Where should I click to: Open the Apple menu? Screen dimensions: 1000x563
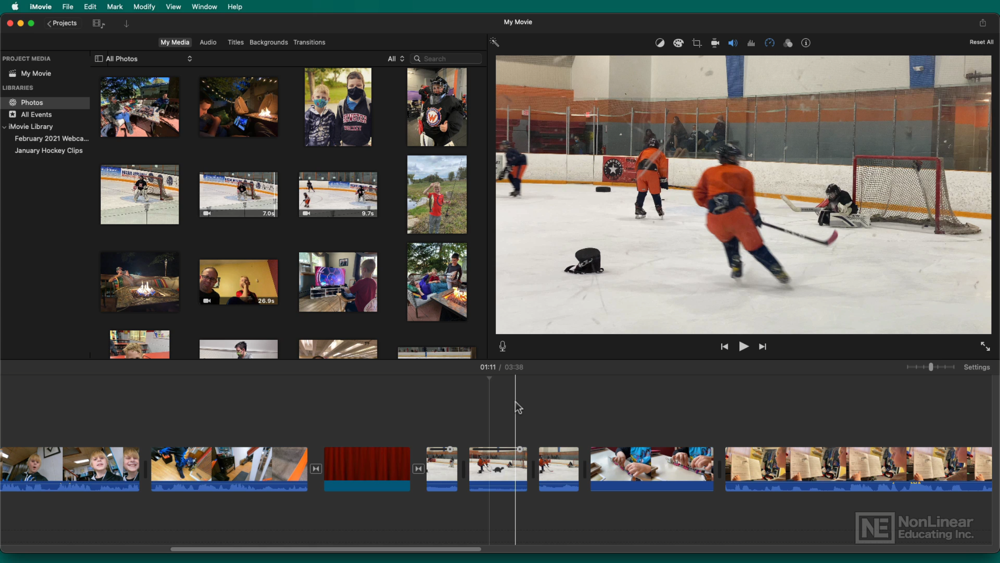[x=15, y=6]
